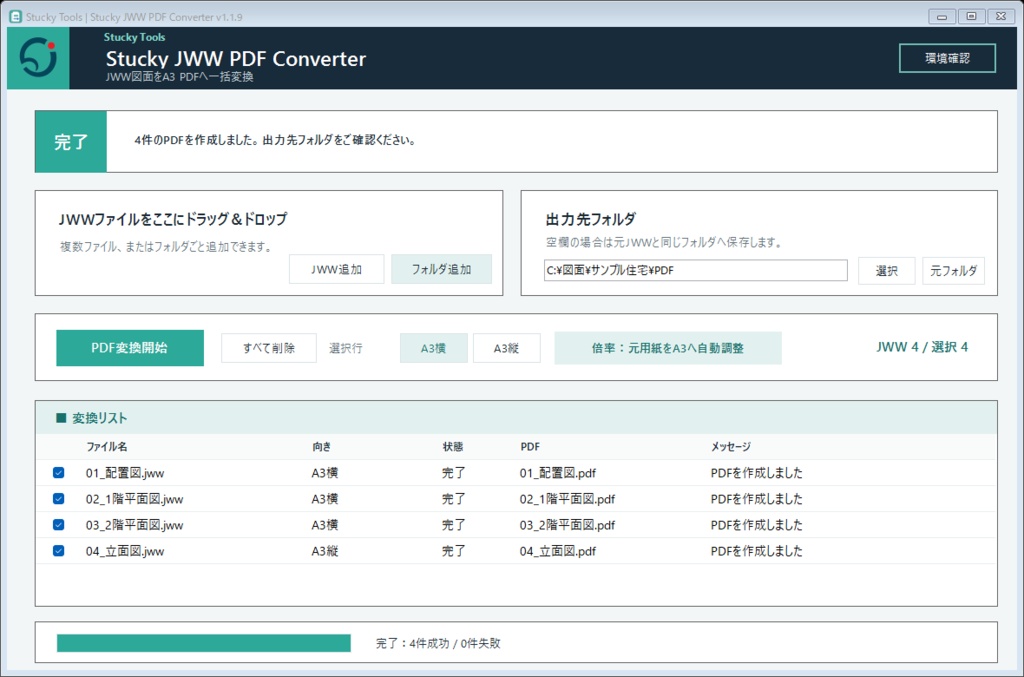Click 完了 status cell of 02_1階平面図 row

454,499
